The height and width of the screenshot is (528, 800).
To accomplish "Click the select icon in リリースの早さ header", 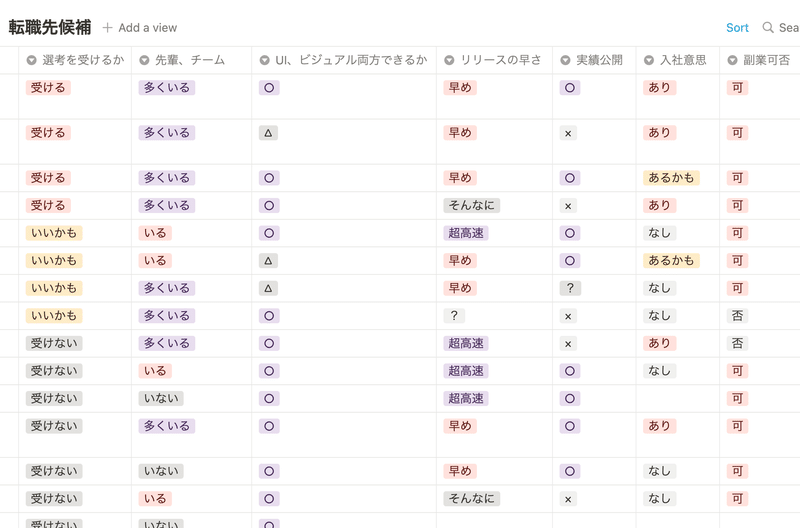I will [449, 60].
